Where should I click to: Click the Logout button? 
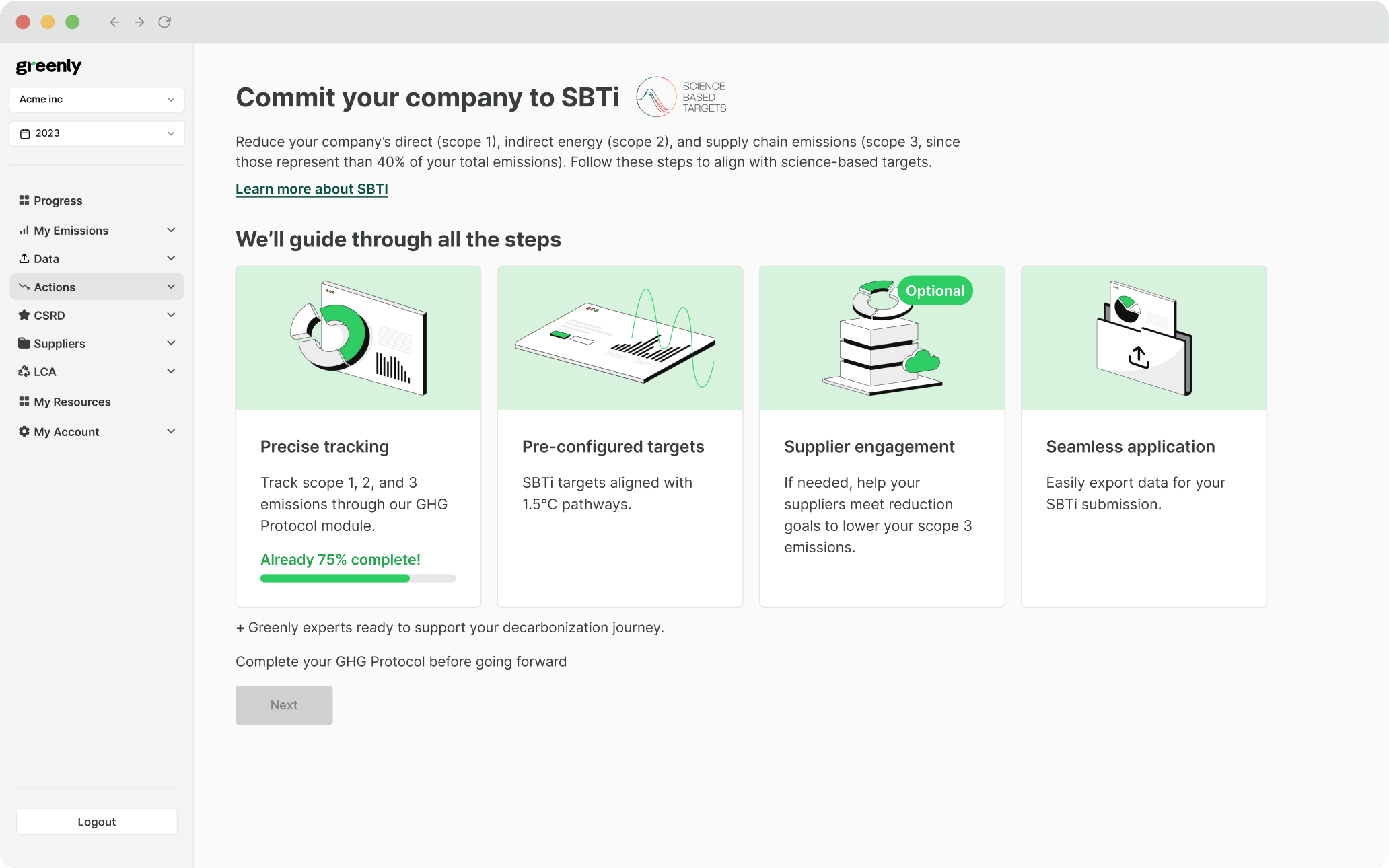pyautogui.click(x=96, y=822)
